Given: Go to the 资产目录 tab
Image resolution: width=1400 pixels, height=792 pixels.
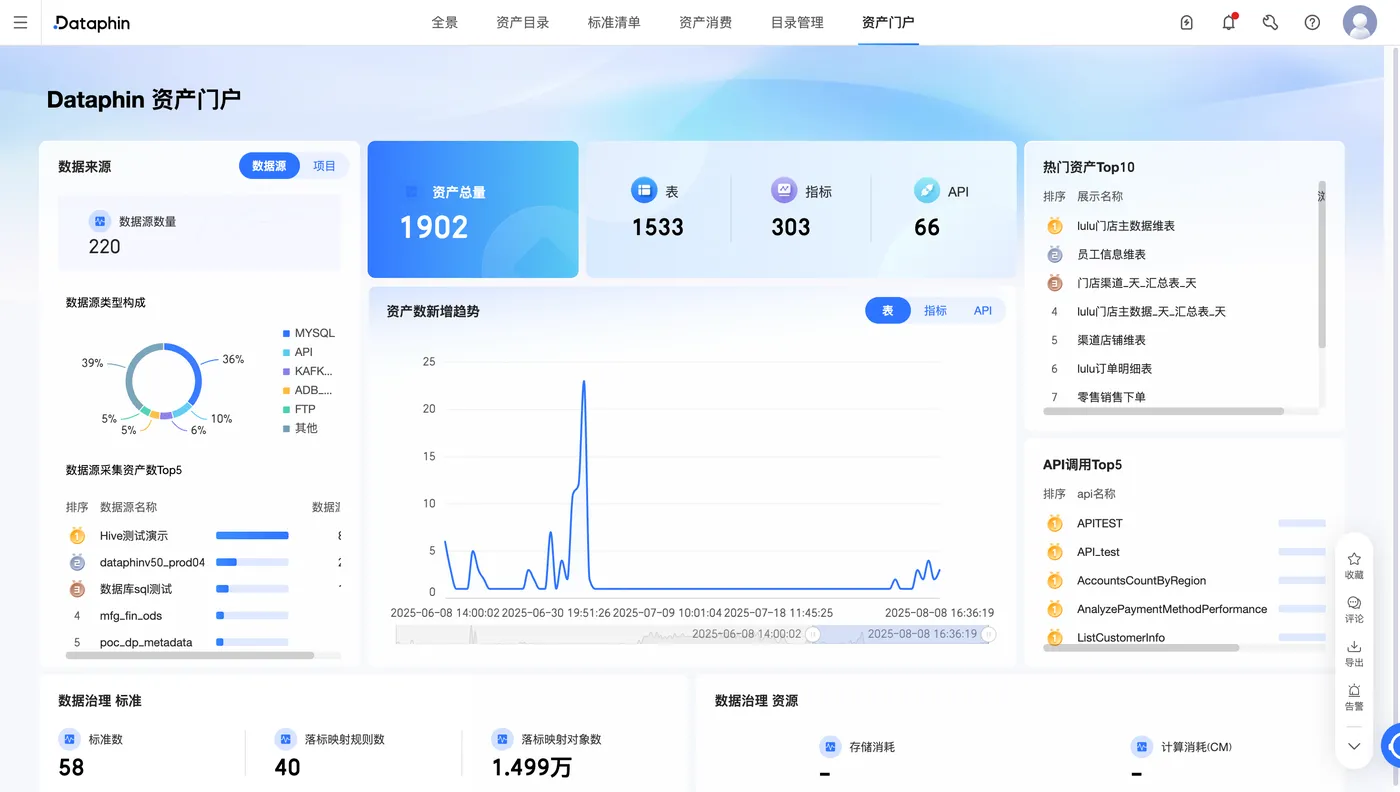Looking at the screenshot, I should pos(522,22).
